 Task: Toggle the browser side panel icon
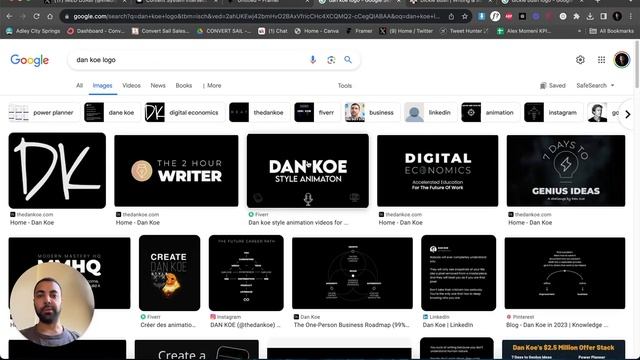tap(603, 16)
